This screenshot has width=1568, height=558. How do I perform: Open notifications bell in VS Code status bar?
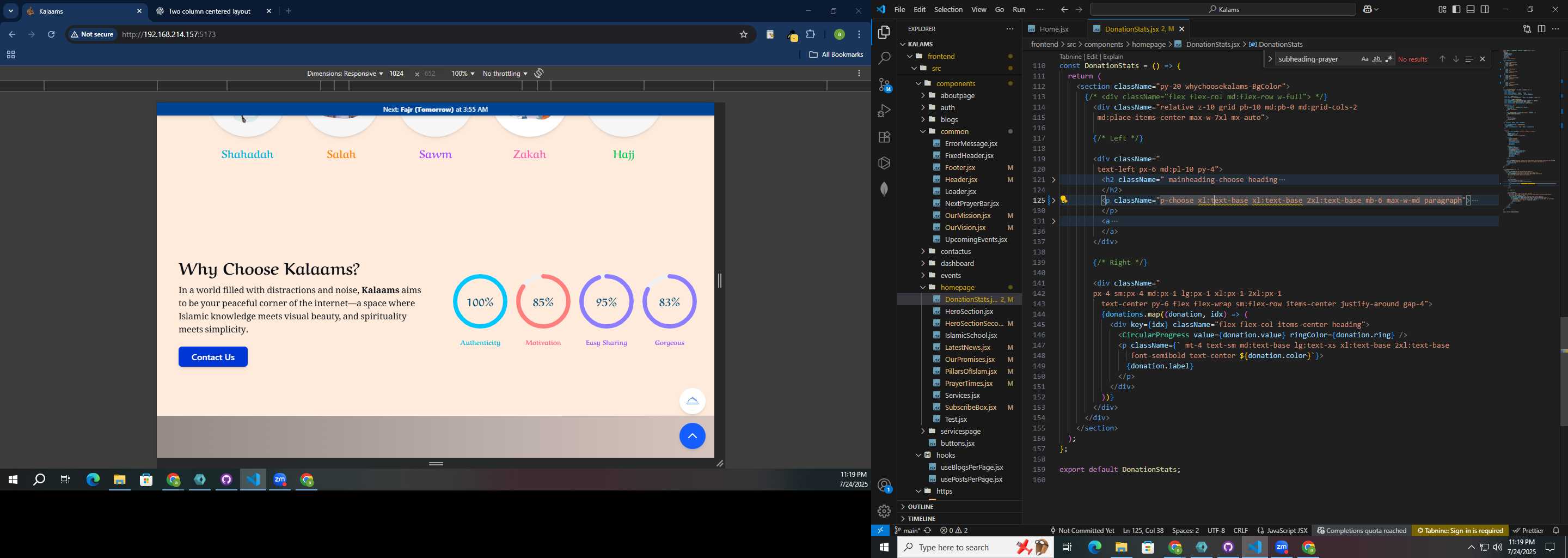pyautogui.click(x=1556, y=531)
